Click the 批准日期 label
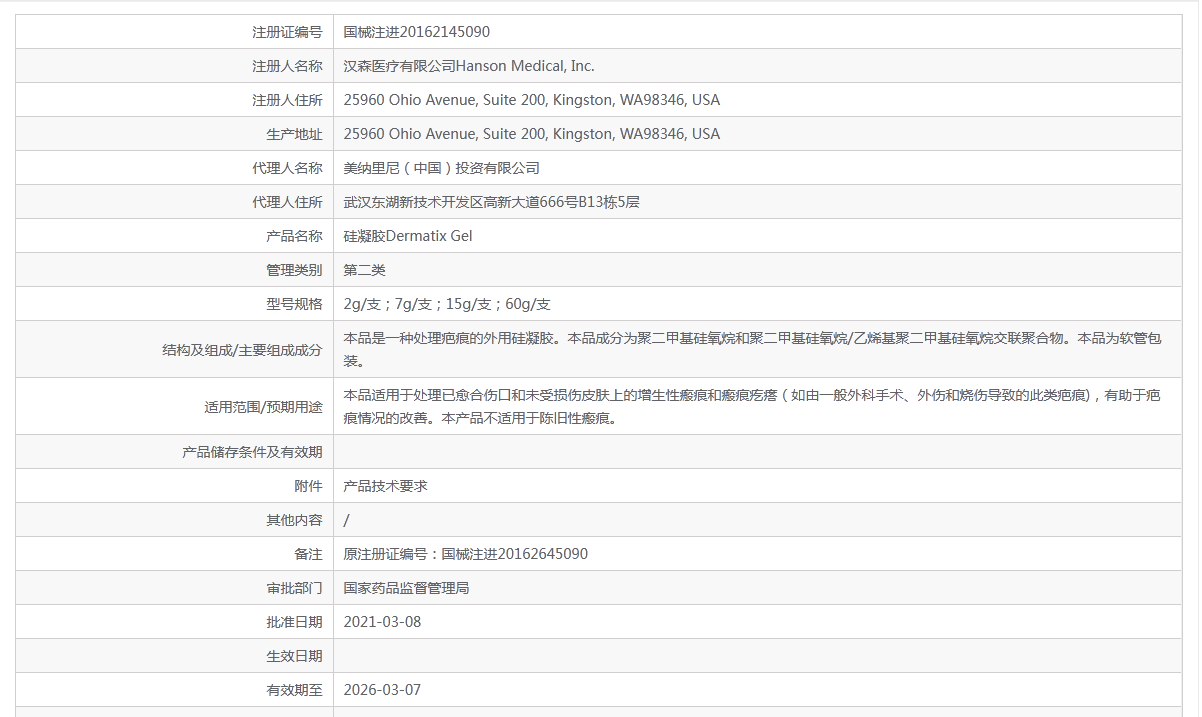 pos(294,622)
